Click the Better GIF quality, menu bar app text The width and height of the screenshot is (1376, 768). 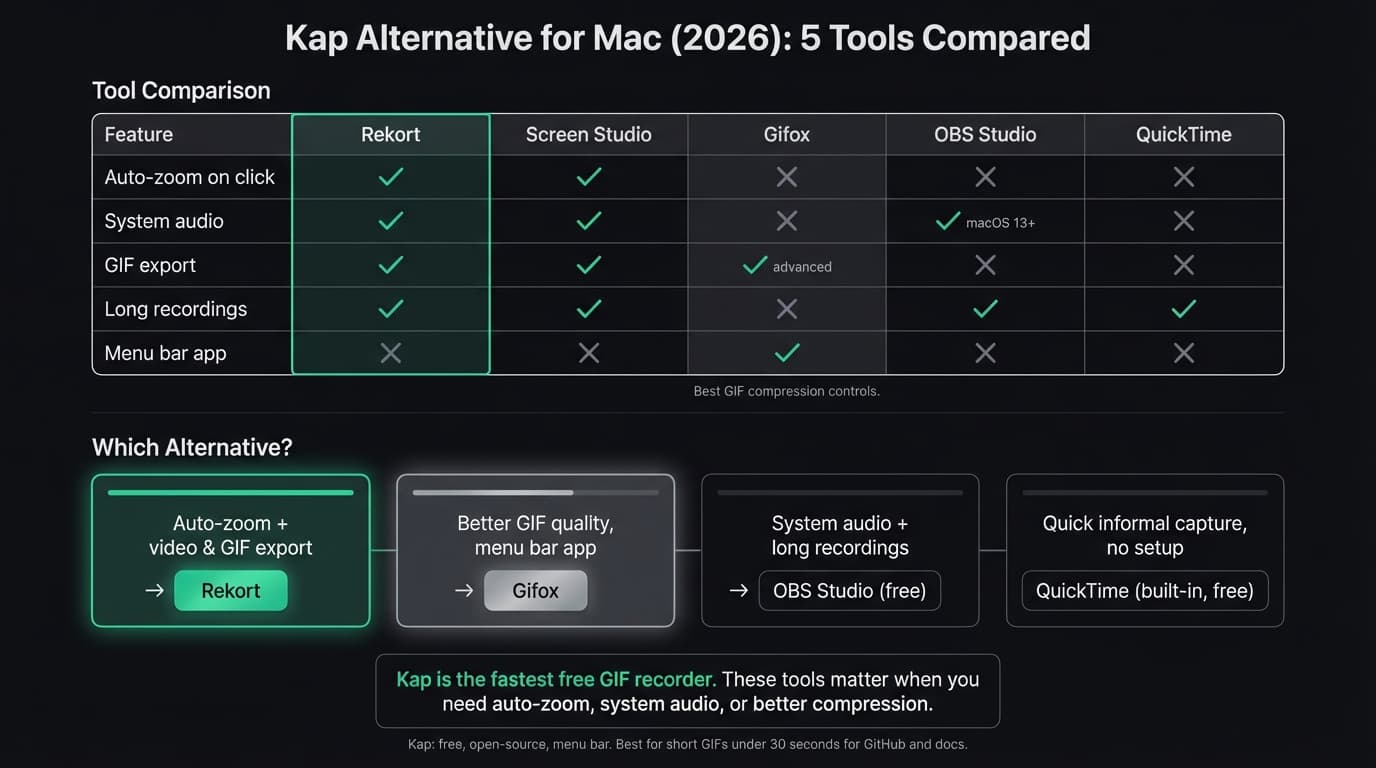click(535, 535)
